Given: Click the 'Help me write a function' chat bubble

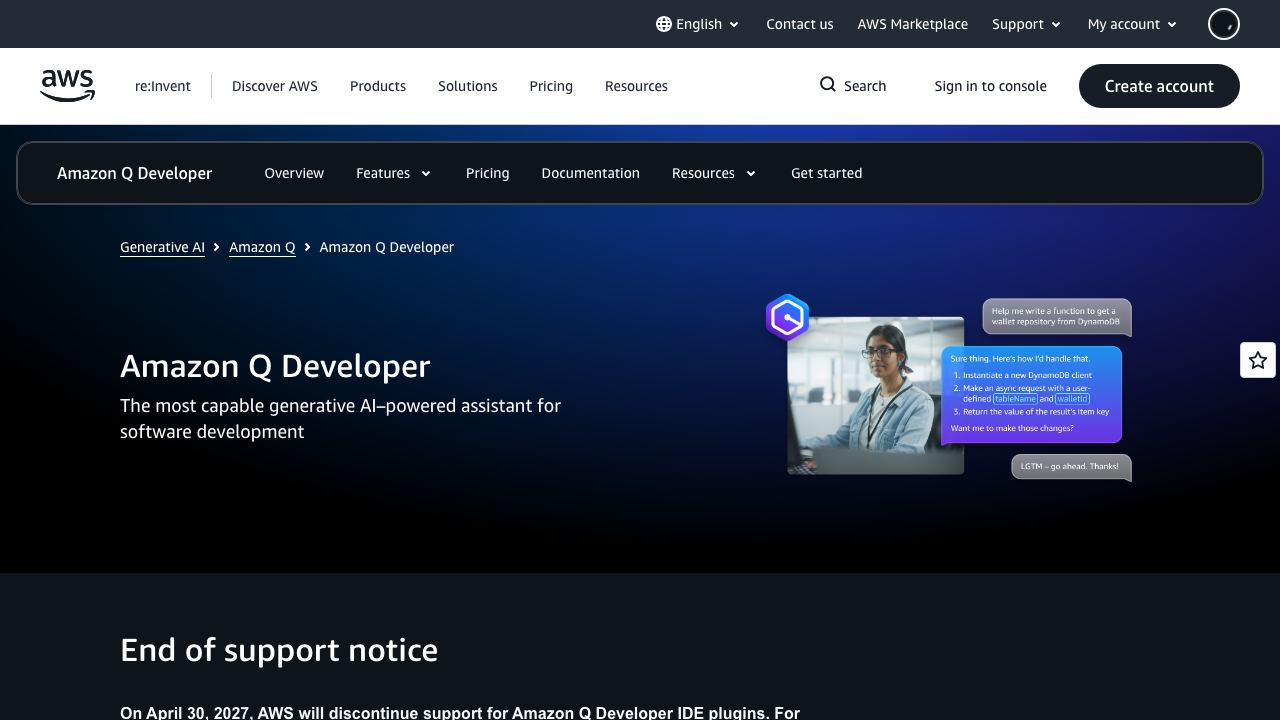Looking at the screenshot, I should point(1057,317).
